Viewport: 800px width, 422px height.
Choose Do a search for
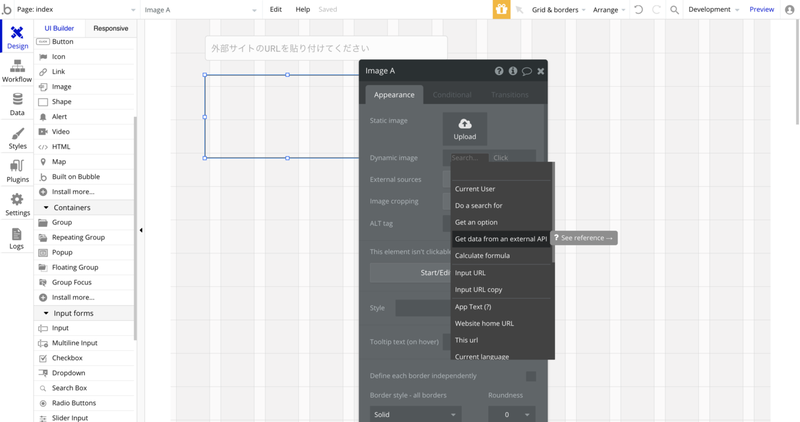click(501, 206)
